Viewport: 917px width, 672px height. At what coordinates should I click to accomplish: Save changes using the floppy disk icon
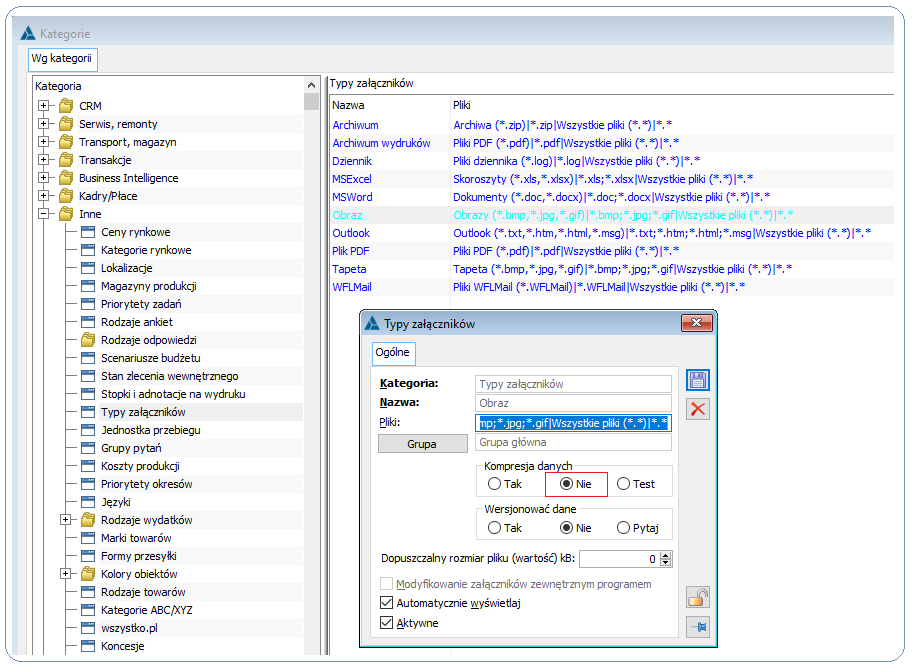(697, 381)
